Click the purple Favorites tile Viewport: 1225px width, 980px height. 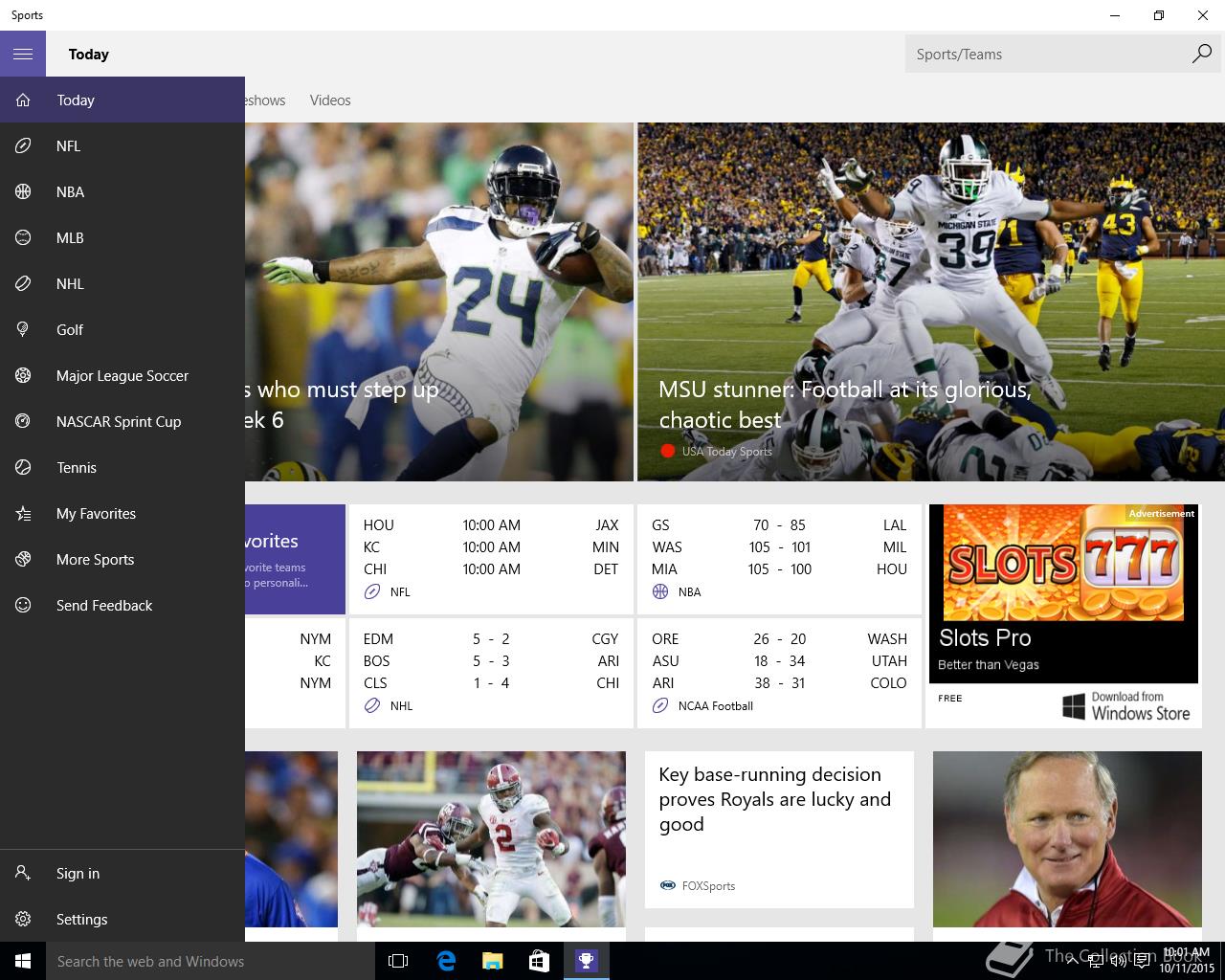click(295, 559)
